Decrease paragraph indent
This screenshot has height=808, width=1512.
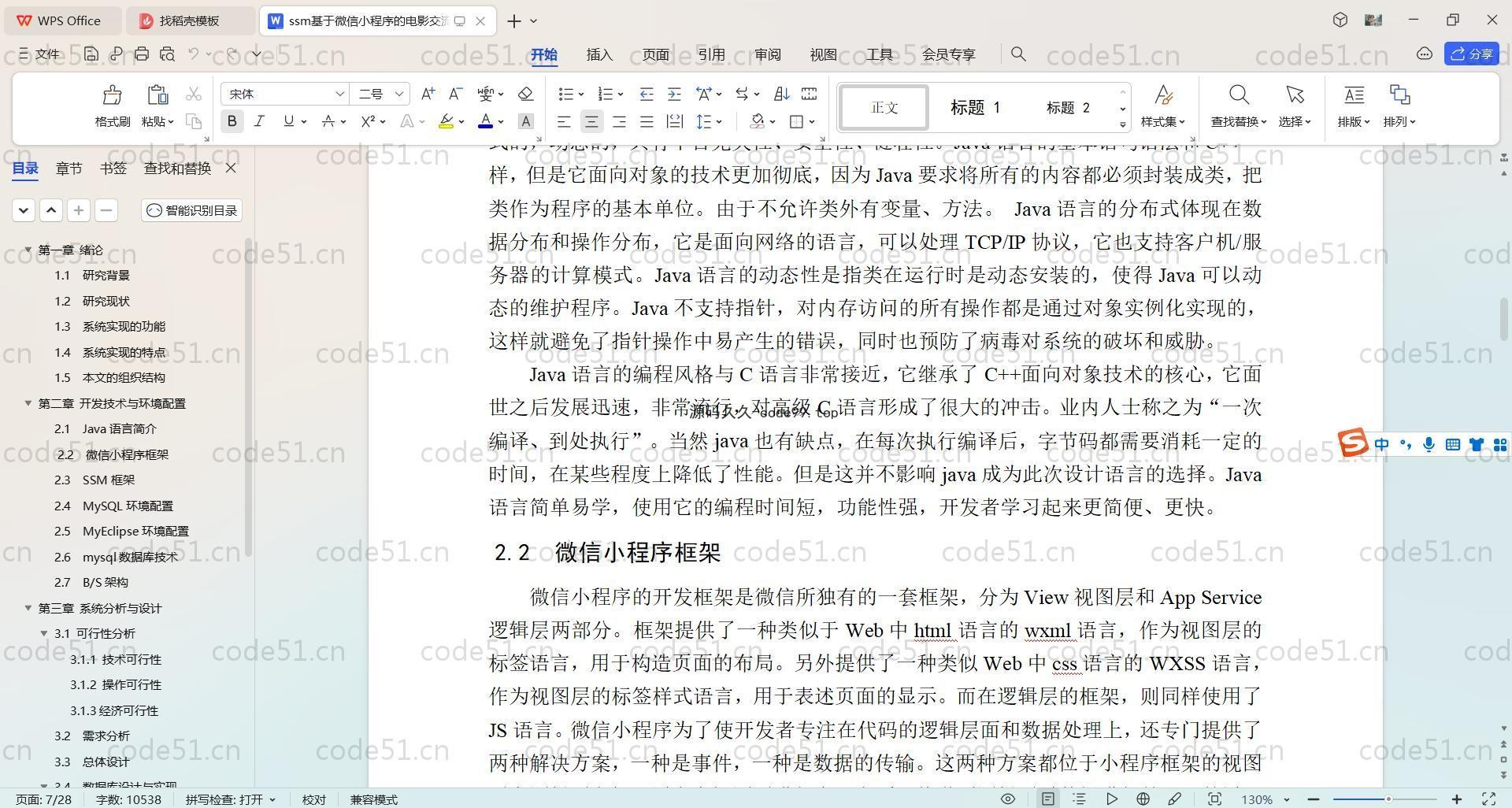coord(647,94)
